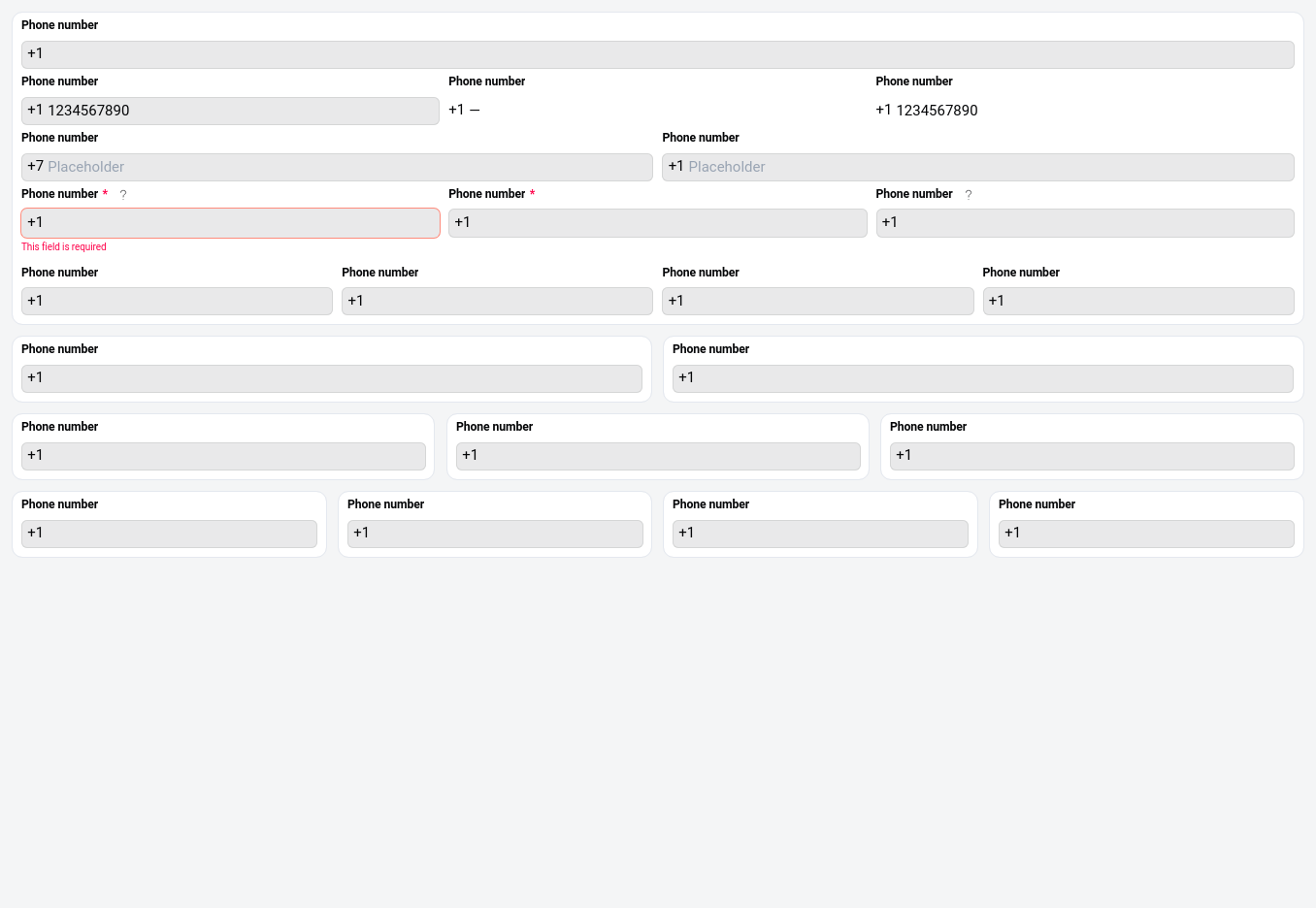Image resolution: width=1316 pixels, height=908 pixels.
Task: Focus the phone field under the non-required help icon label
Action: pos(1084,223)
